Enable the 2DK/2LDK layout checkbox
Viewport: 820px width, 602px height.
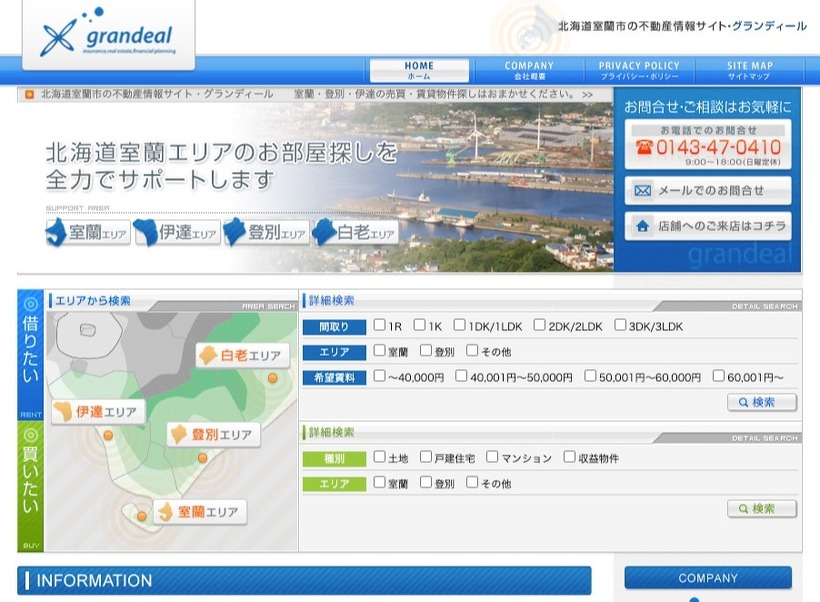(540, 325)
